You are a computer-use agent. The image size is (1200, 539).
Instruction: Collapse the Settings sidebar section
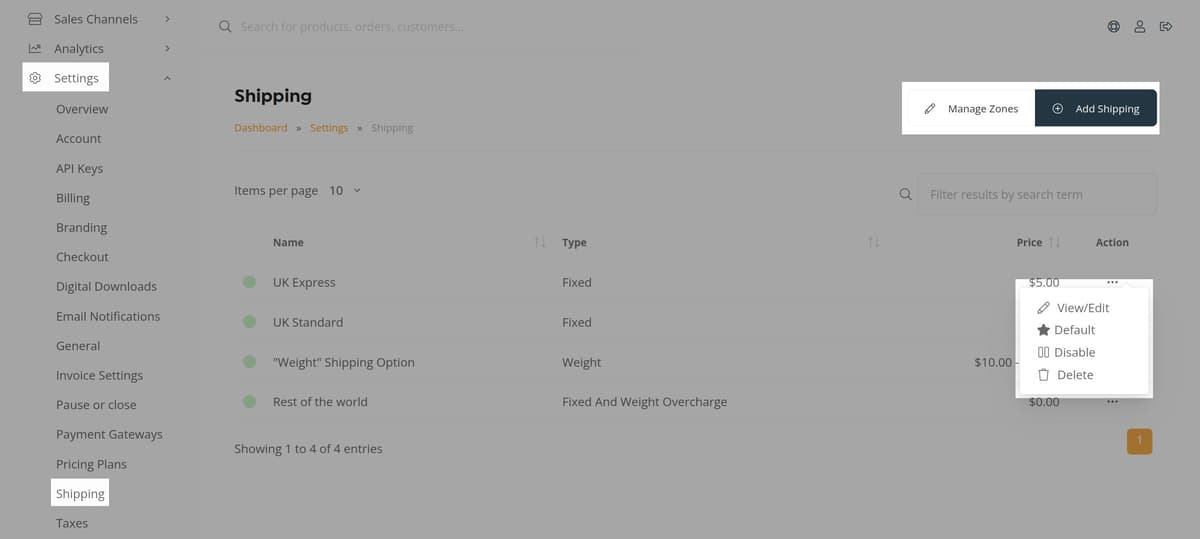[x=167, y=78]
